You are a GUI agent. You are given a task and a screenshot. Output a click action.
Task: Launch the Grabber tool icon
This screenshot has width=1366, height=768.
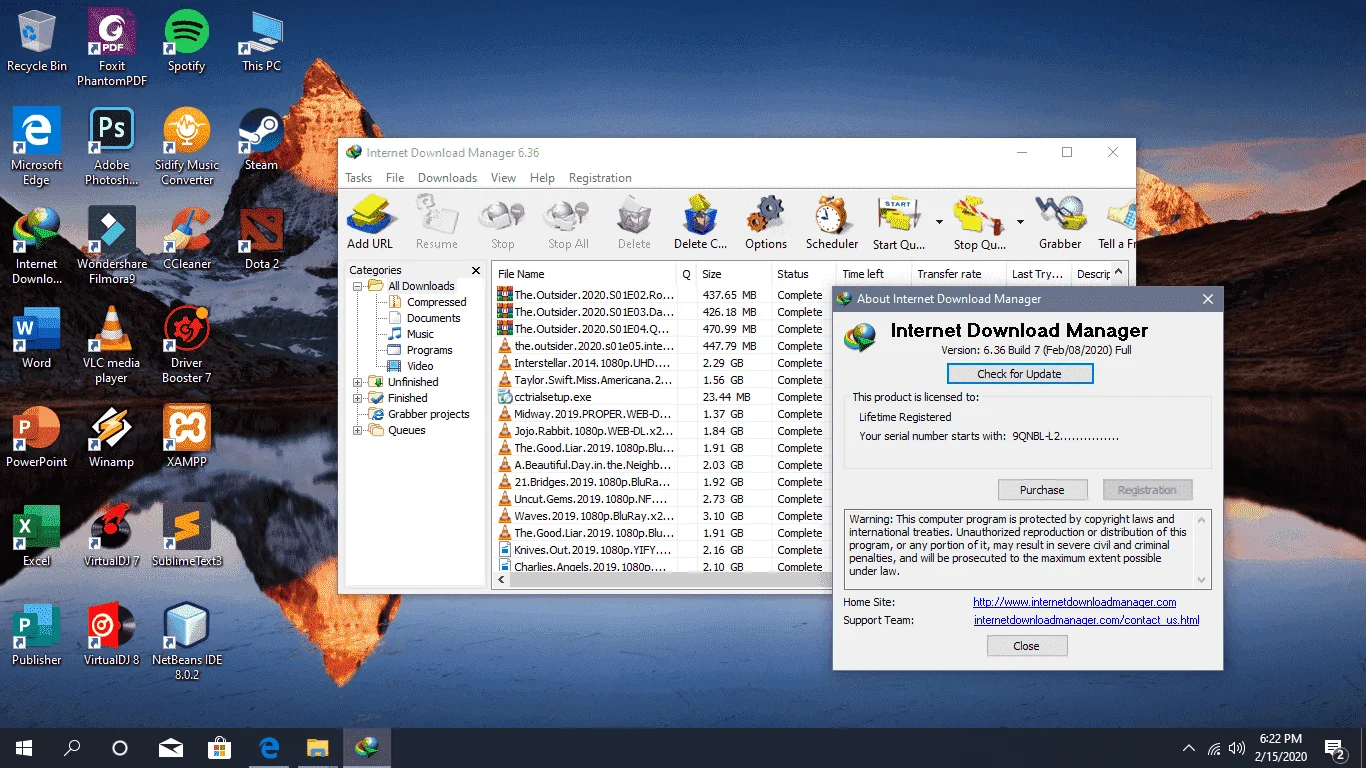1060,222
